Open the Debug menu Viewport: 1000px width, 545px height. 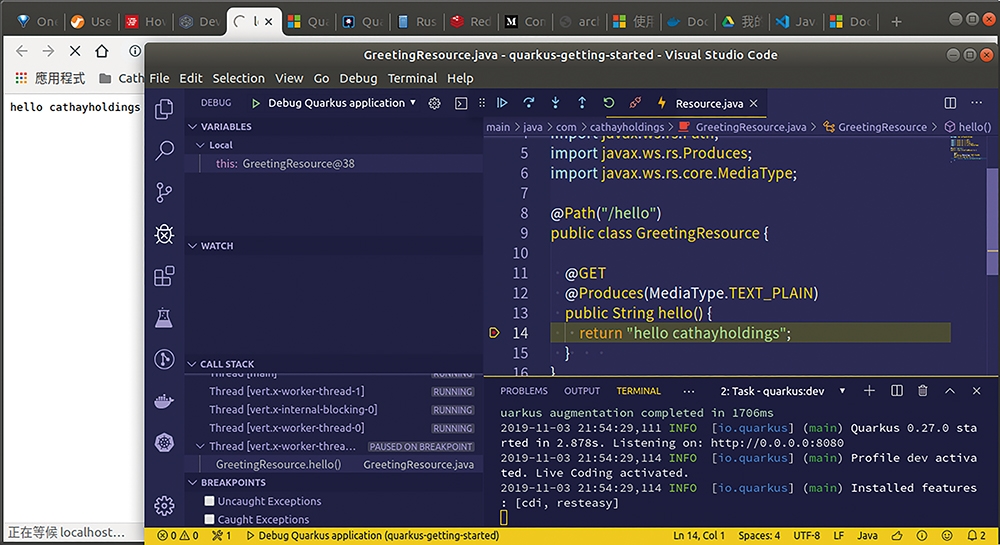[x=358, y=78]
